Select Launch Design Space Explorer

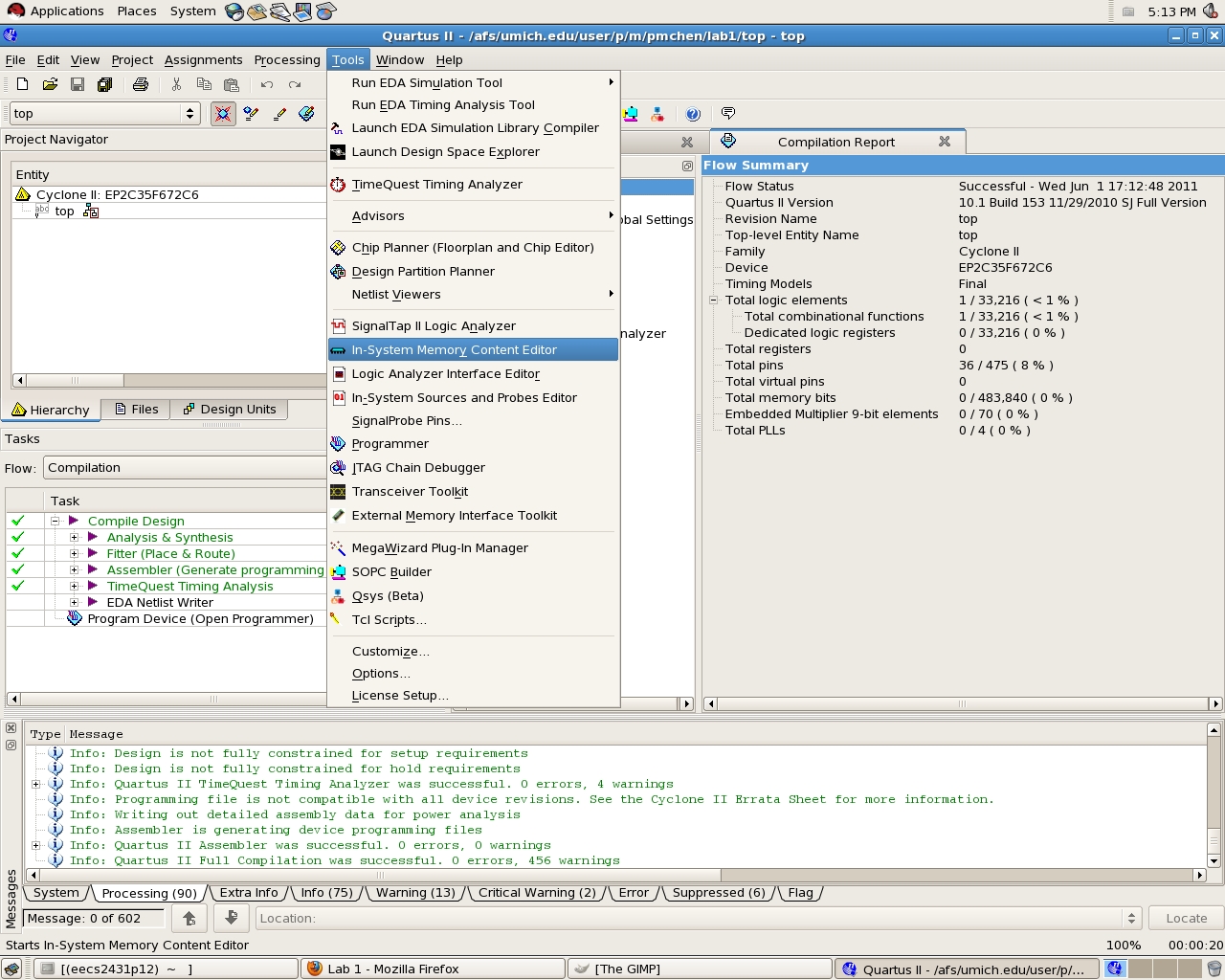click(x=473, y=152)
